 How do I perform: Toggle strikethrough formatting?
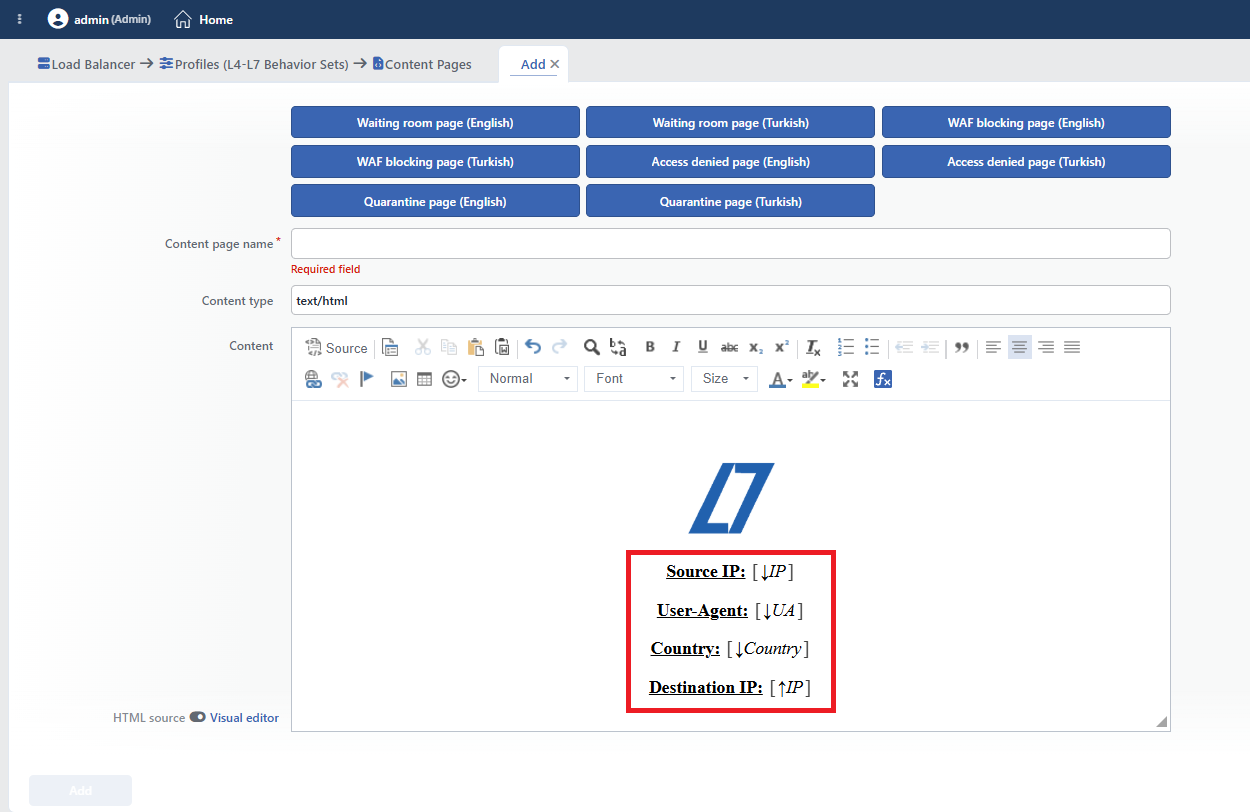click(730, 347)
